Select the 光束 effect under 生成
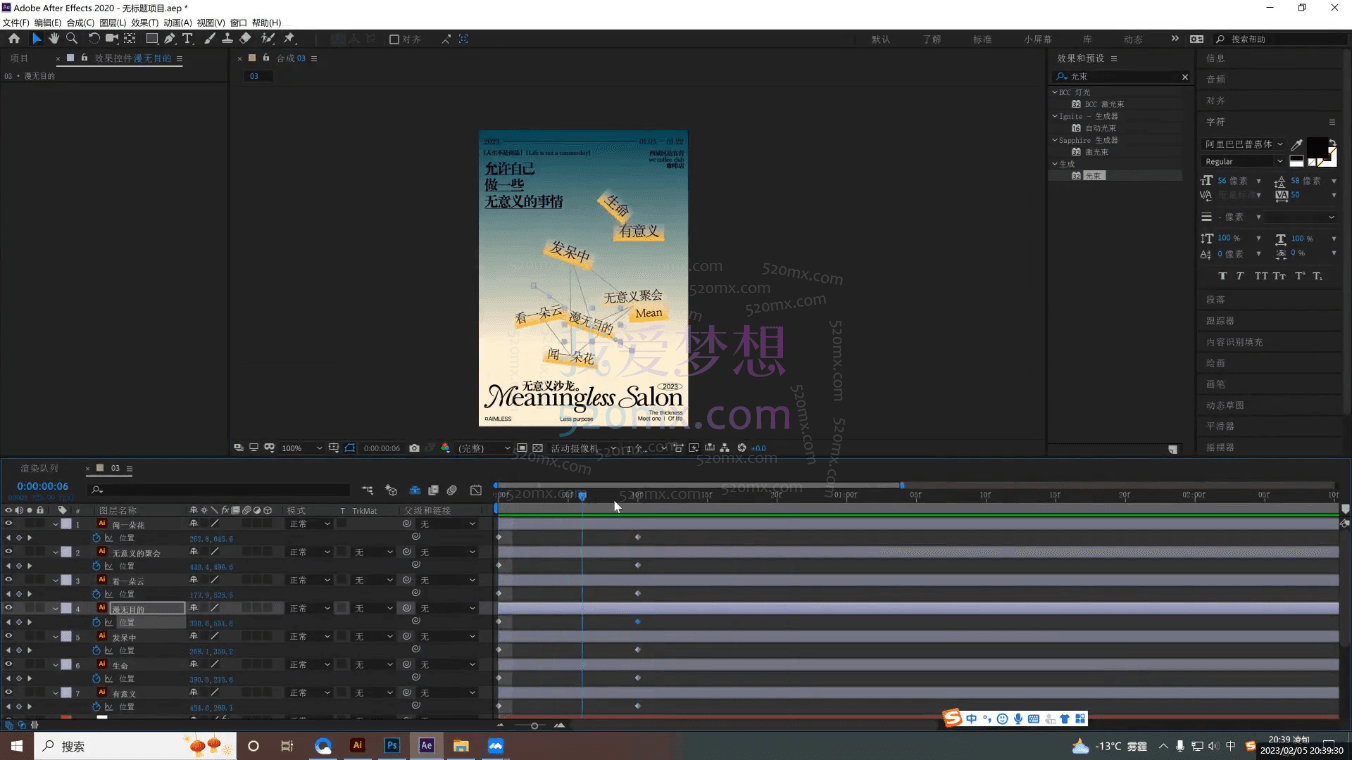 (1095, 176)
